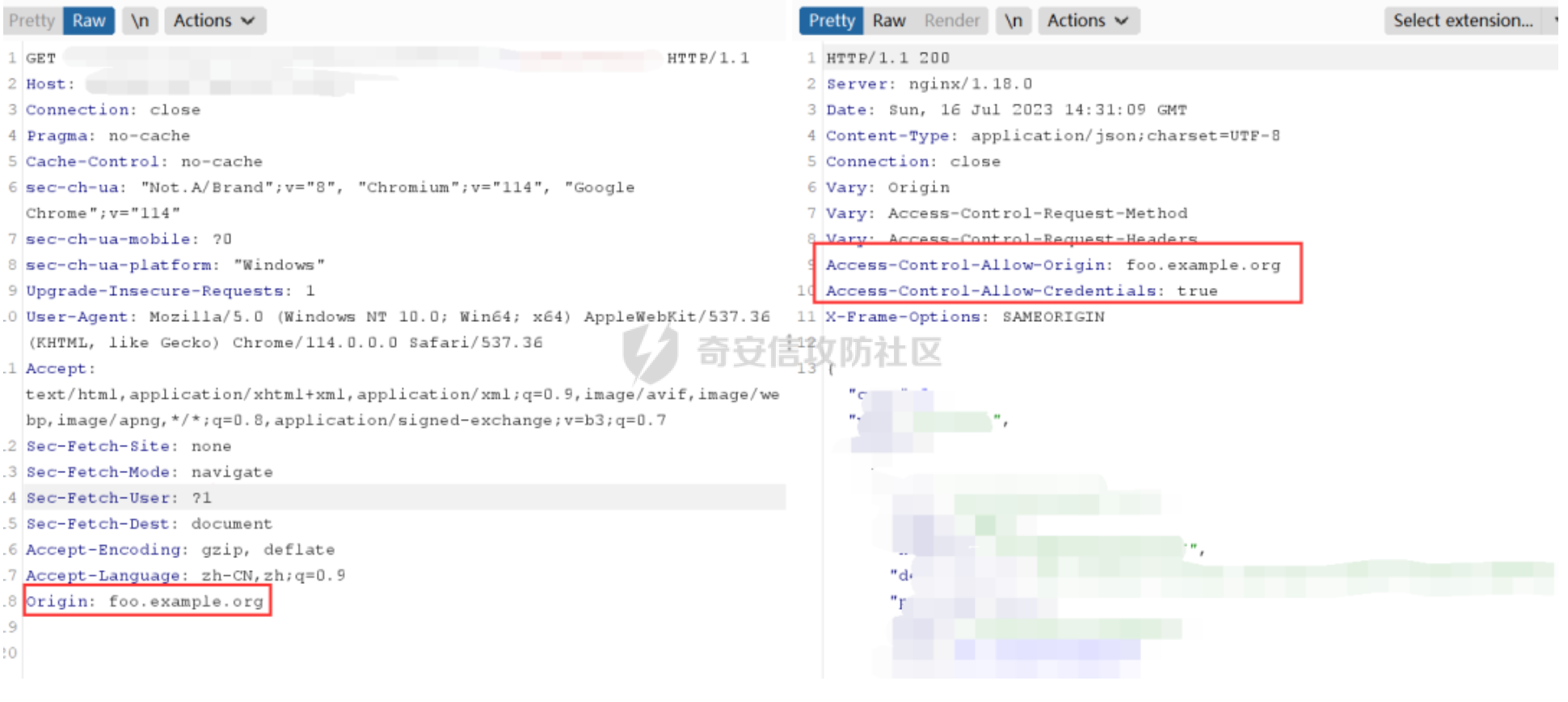
Task: Click the Server nginx header line
Action: click(x=929, y=84)
